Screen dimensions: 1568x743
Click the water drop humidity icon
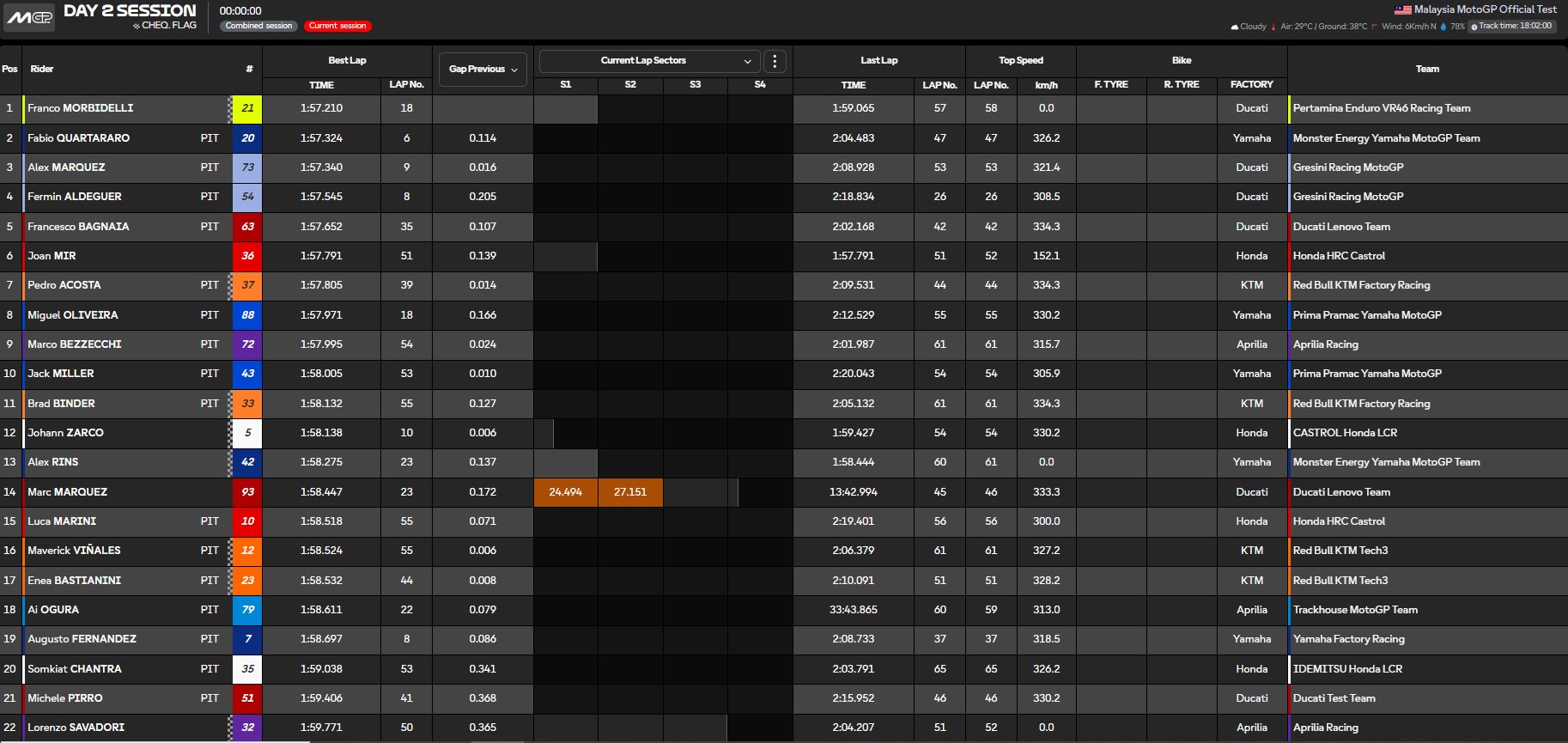[1443, 27]
